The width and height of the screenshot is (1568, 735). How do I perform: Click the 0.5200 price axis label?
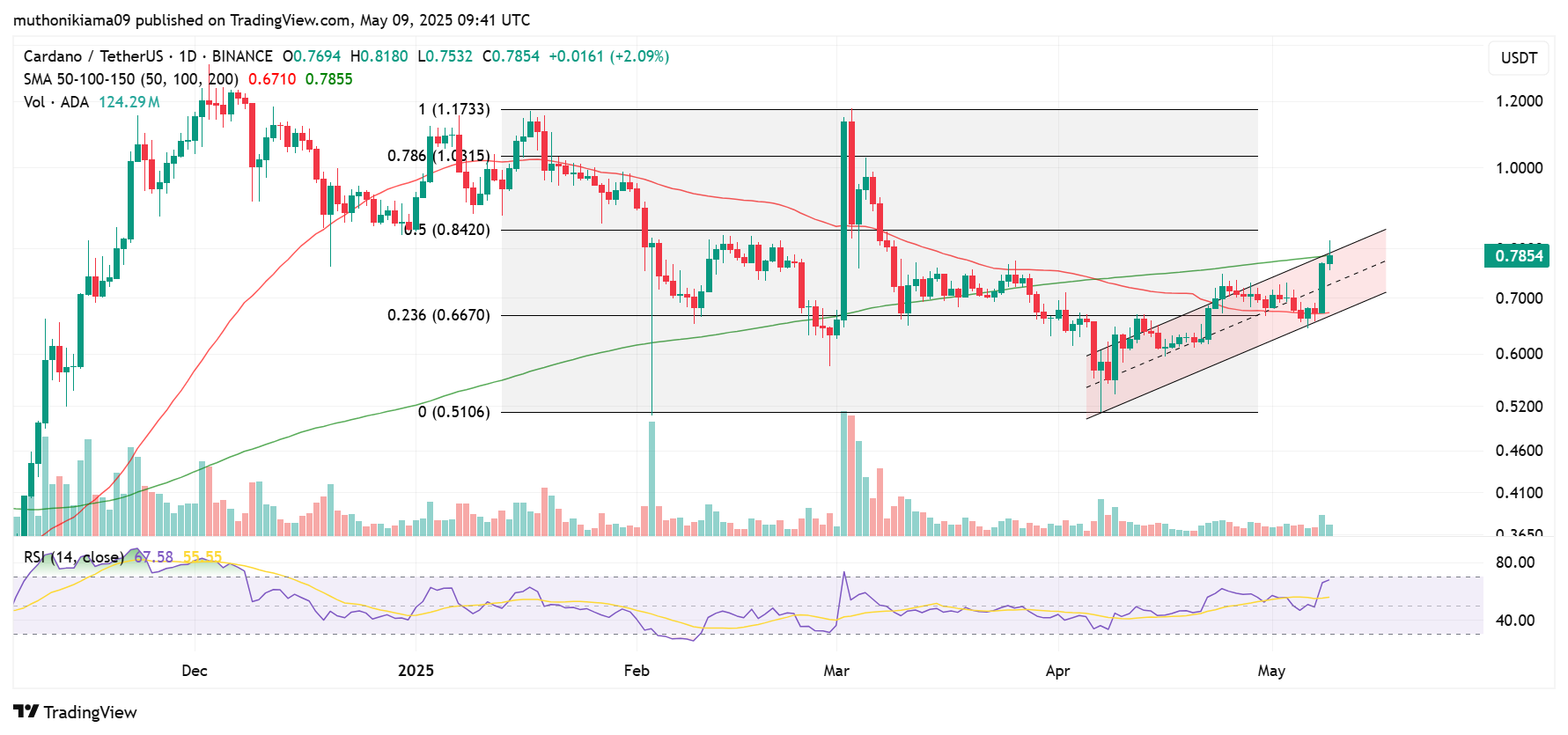click(1519, 407)
